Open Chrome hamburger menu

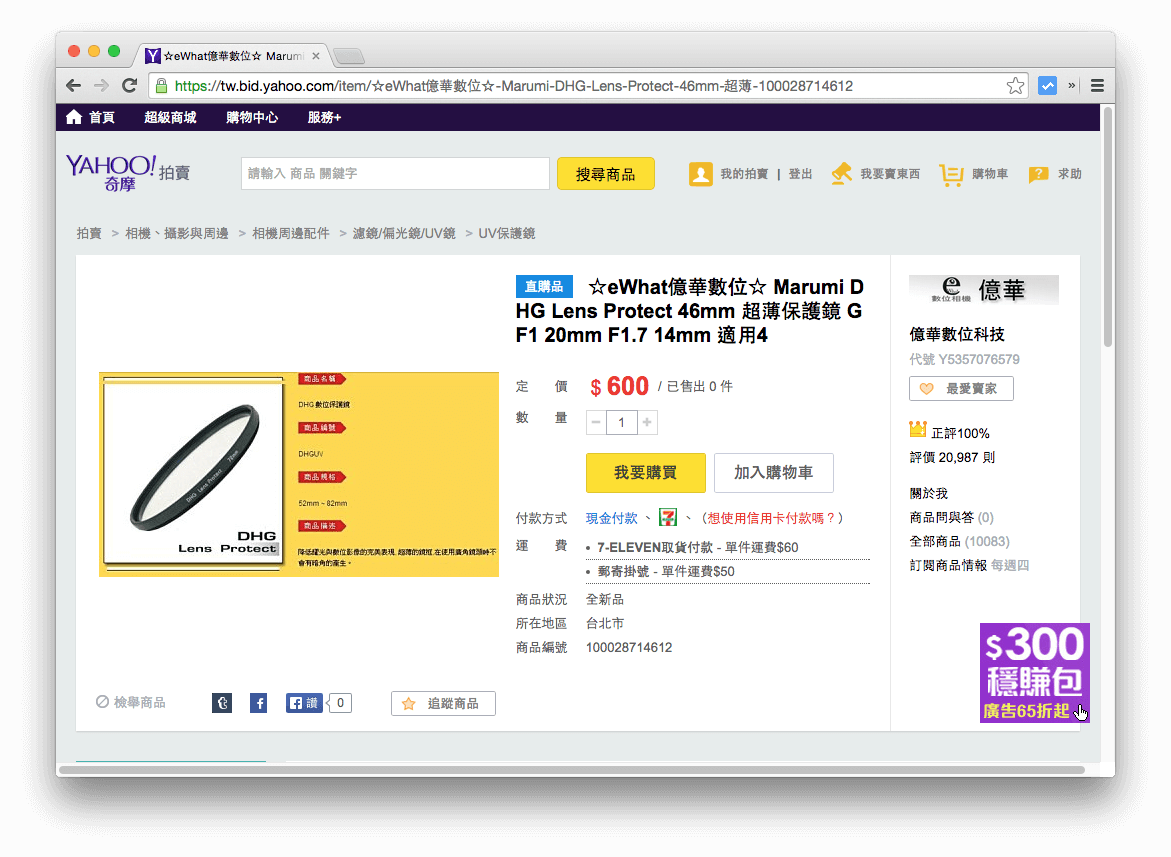pos(1097,86)
